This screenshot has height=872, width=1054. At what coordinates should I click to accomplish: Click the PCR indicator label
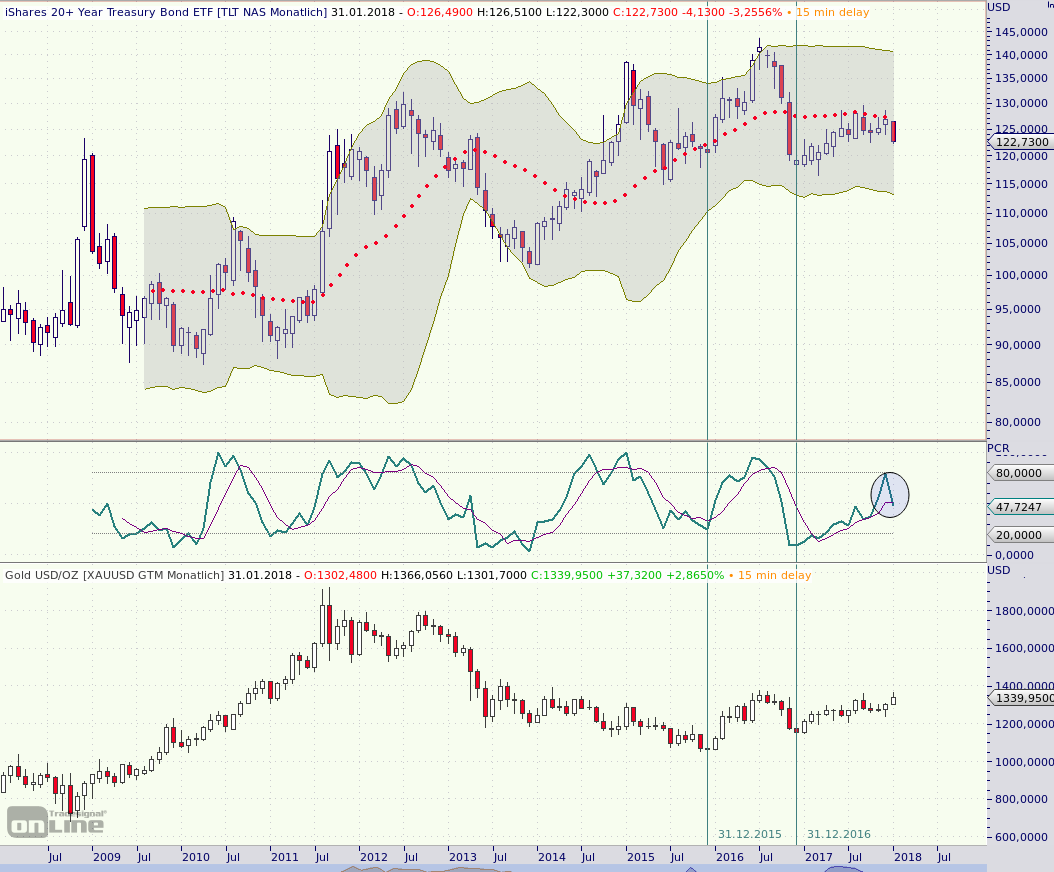pos(998,448)
